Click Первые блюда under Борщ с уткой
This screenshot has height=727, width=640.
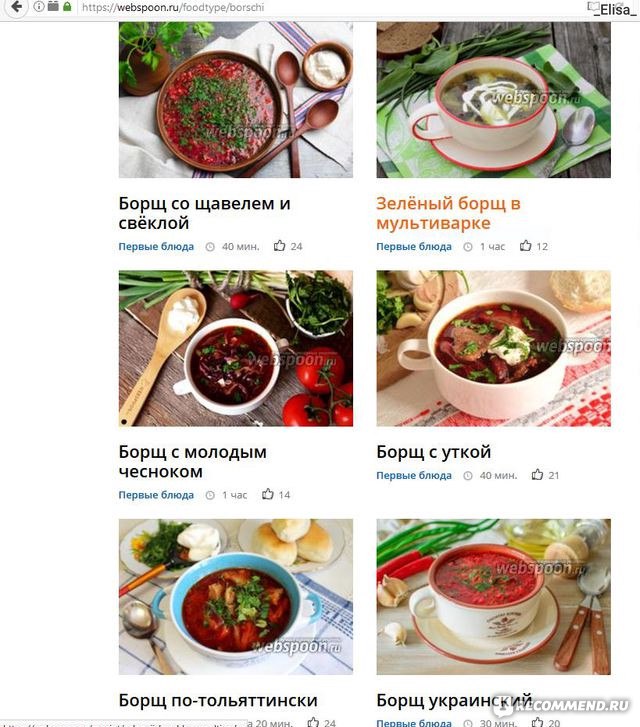[x=414, y=475]
